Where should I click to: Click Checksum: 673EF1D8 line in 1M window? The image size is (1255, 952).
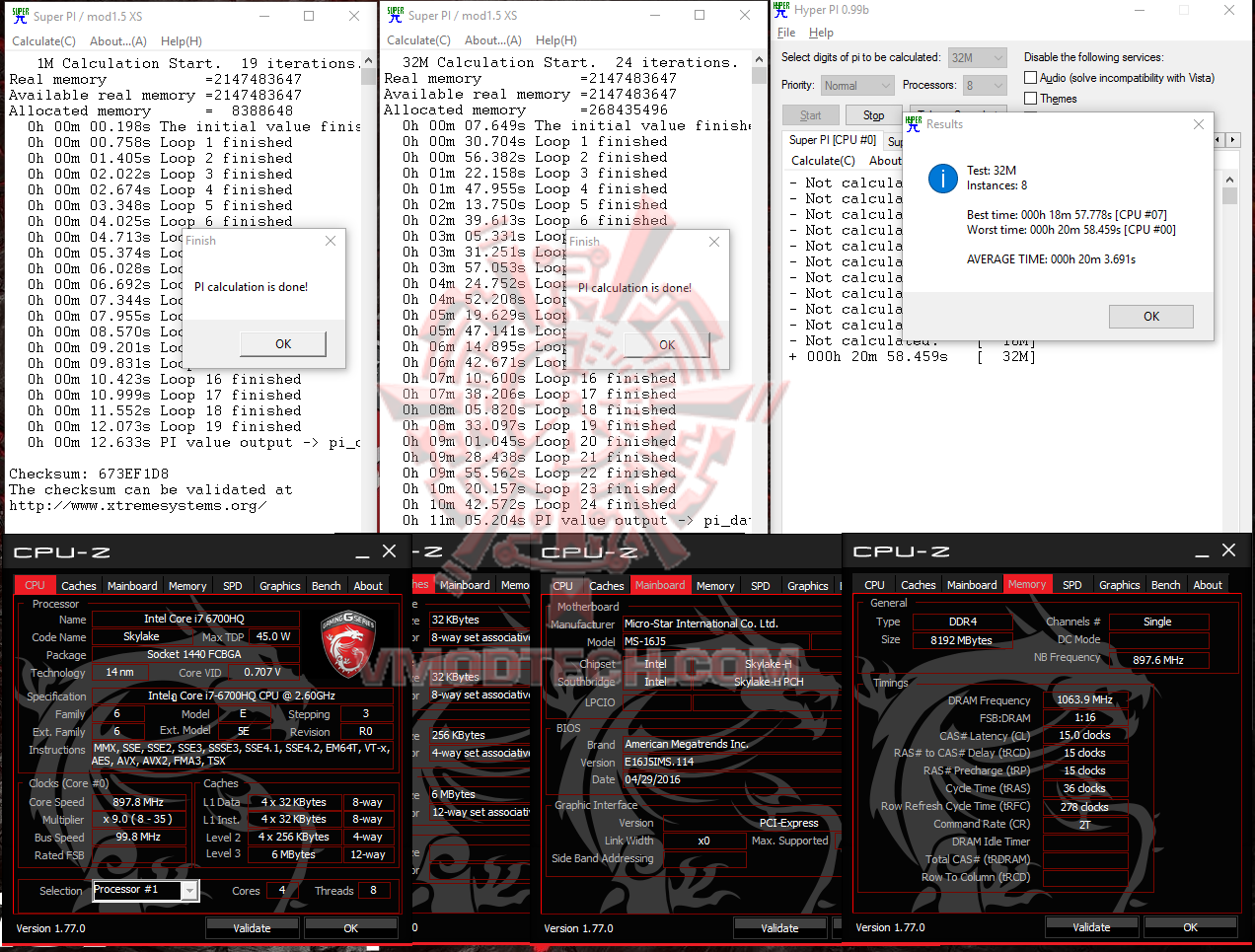click(x=89, y=474)
